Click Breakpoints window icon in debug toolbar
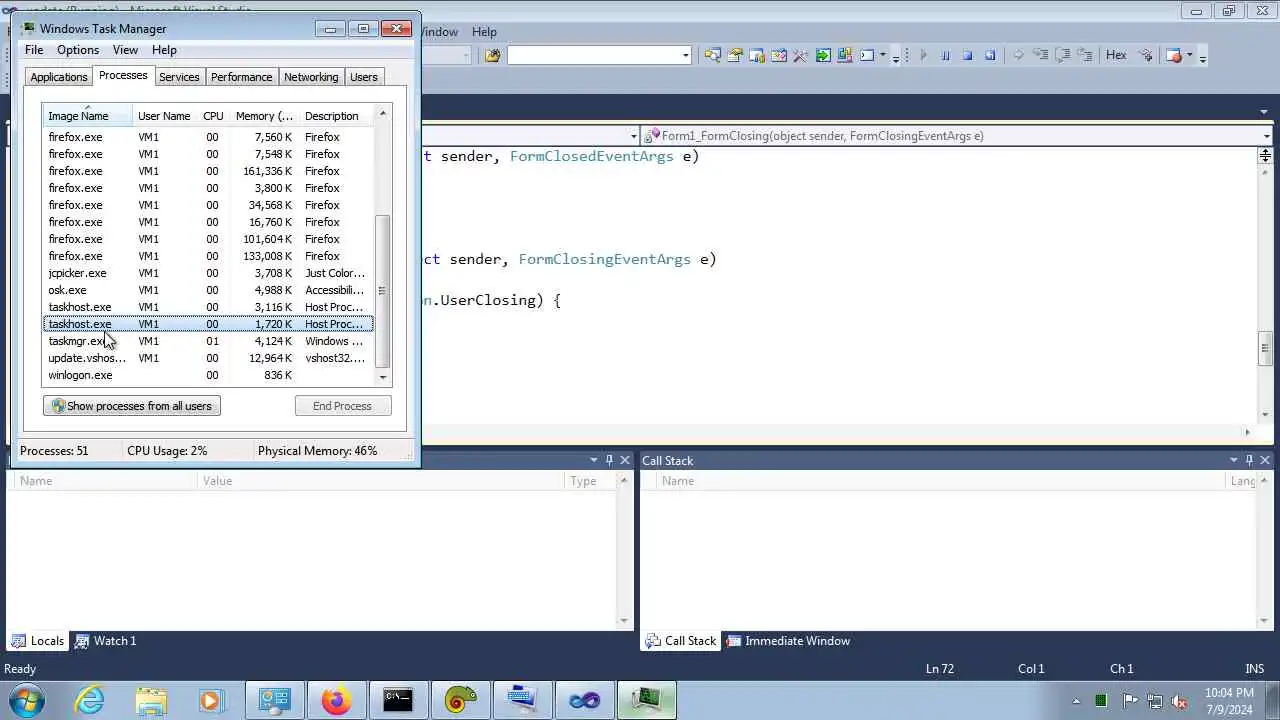This screenshot has width=1280, height=720. coord(1174,56)
